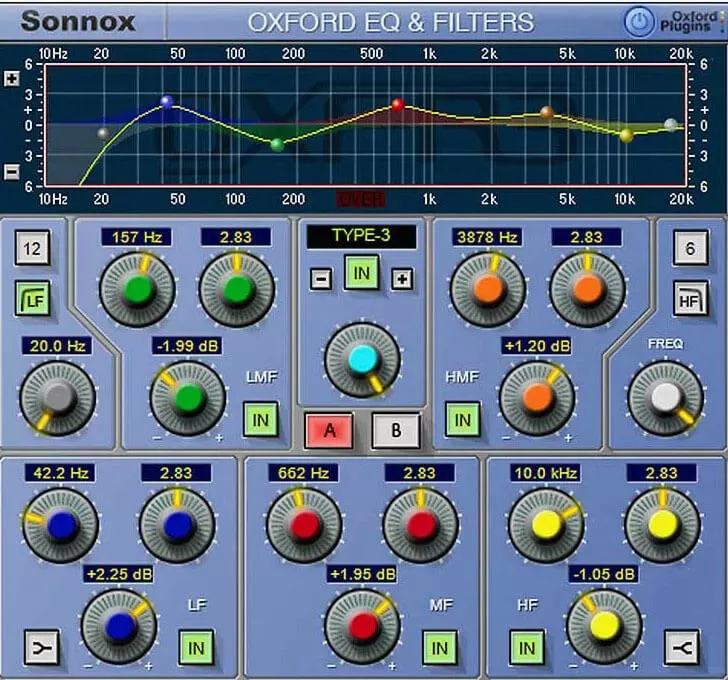Switch to preset B
Screen dimensions: 728x680
point(395,431)
